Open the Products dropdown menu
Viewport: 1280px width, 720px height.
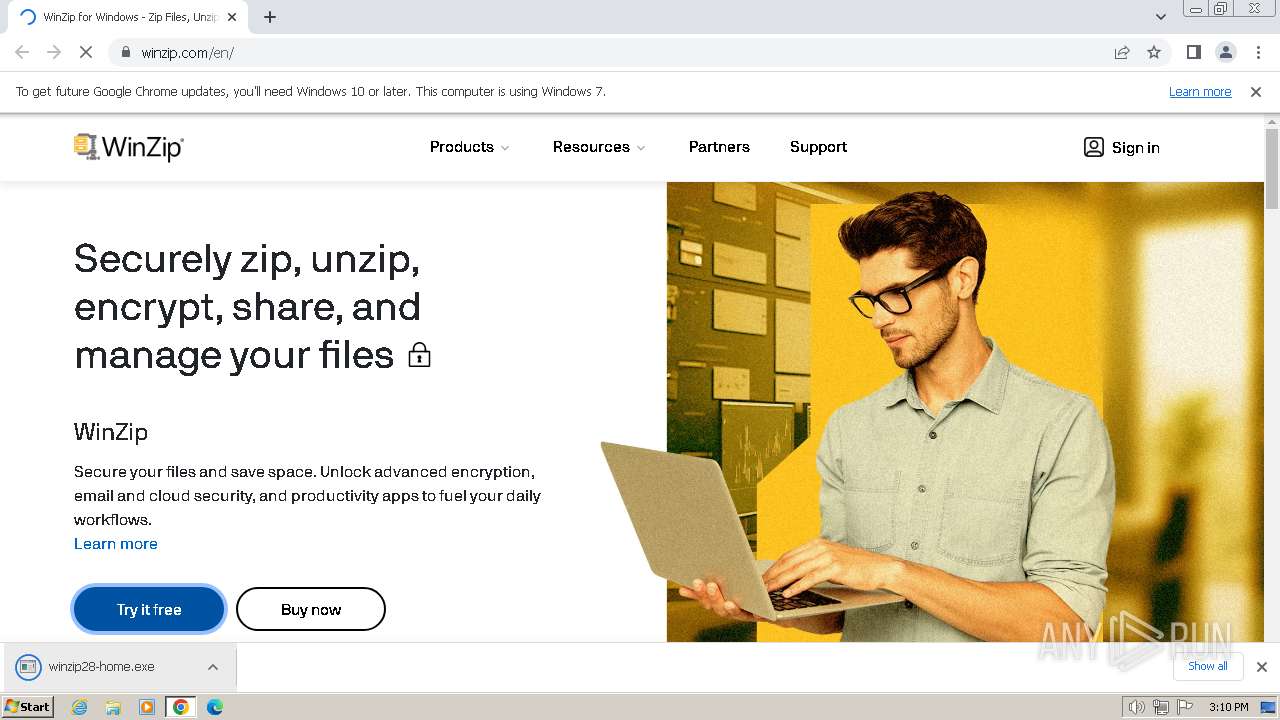(x=470, y=147)
